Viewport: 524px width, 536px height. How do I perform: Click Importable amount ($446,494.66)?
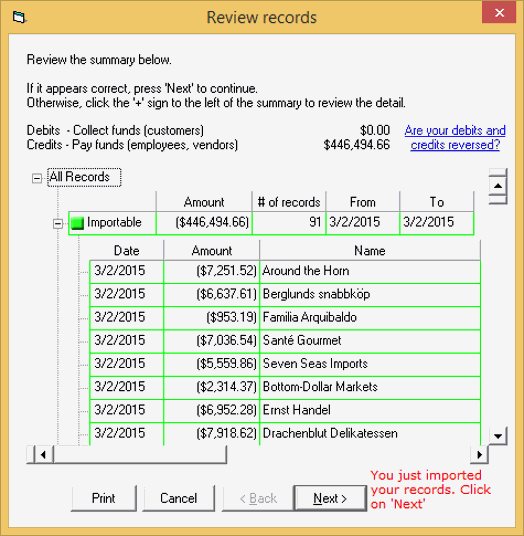(204, 223)
